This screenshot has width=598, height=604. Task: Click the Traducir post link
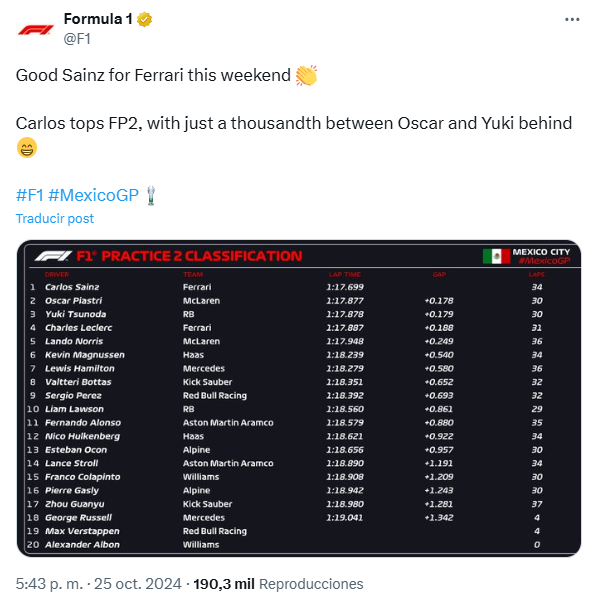[55, 218]
